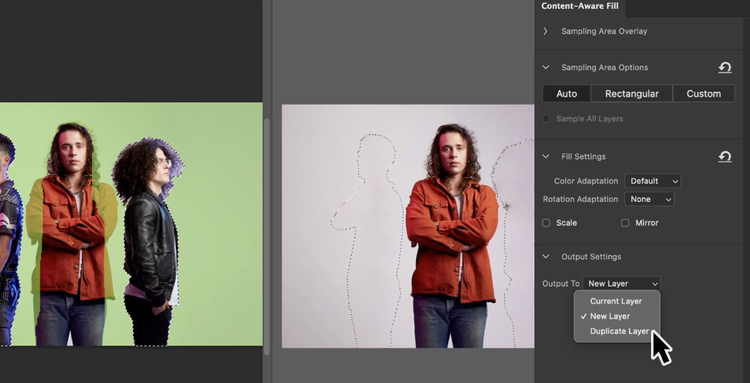The height and width of the screenshot is (383, 750).
Task: Click the Sampling Area Options heading text
Action: click(605, 67)
